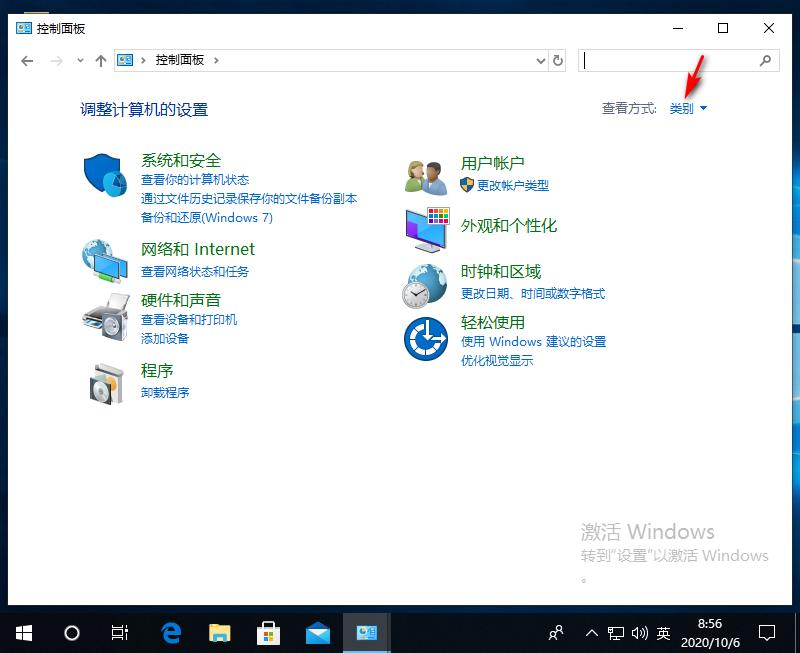This screenshot has width=800, height=653.
Task: Open the User Accounts people icon
Action: (426, 177)
